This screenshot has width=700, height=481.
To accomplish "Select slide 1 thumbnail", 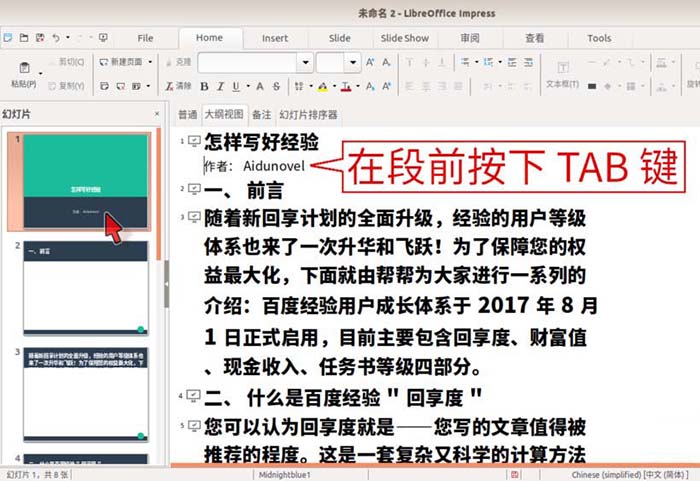I will (x=85, y=182).
